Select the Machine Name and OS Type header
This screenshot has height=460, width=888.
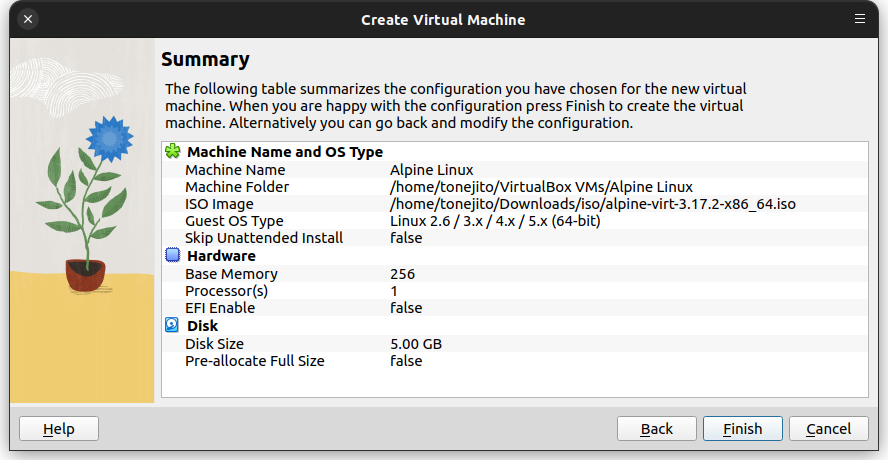point(285,152)
